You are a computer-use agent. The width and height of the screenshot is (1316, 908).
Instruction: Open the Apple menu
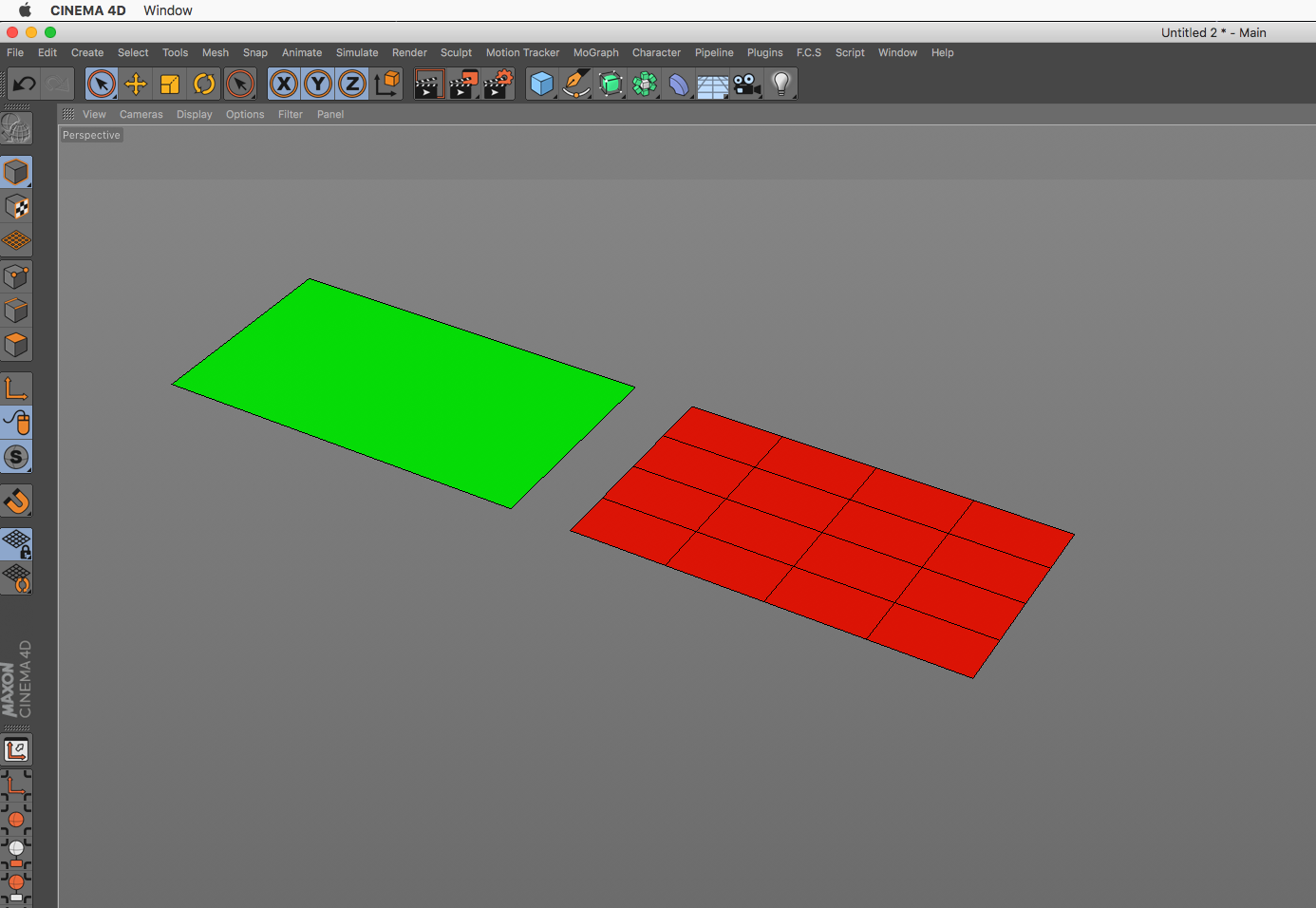25,10
